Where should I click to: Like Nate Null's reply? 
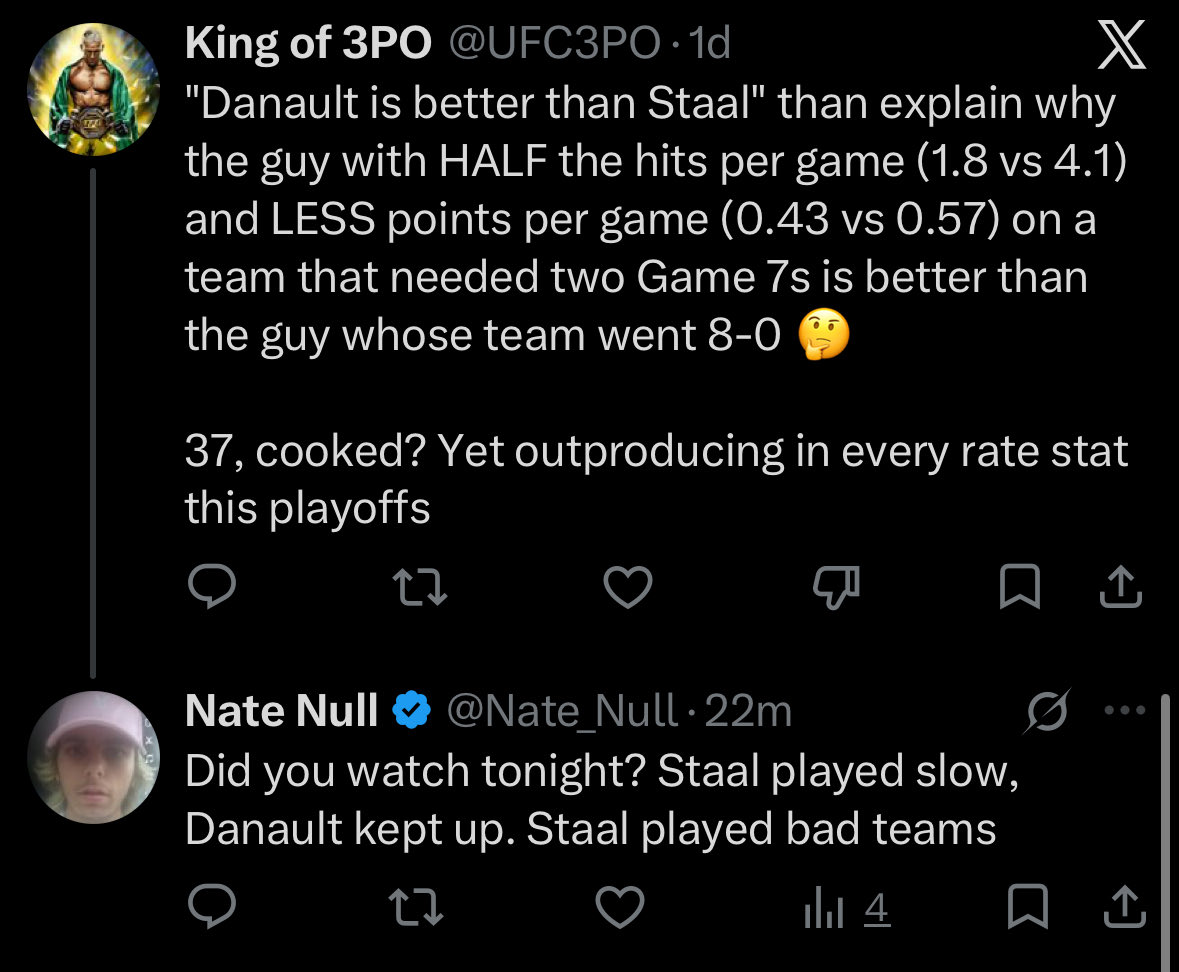click(x=620, y=907)
